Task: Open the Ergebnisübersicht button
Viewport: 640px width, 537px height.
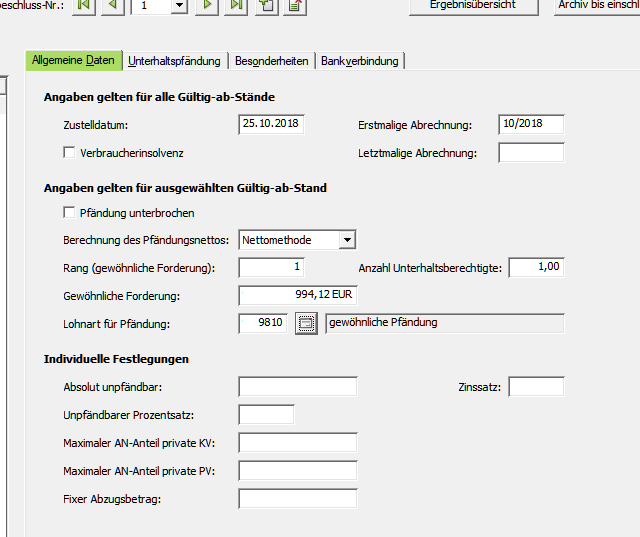Action: click(x=473, y=7)
